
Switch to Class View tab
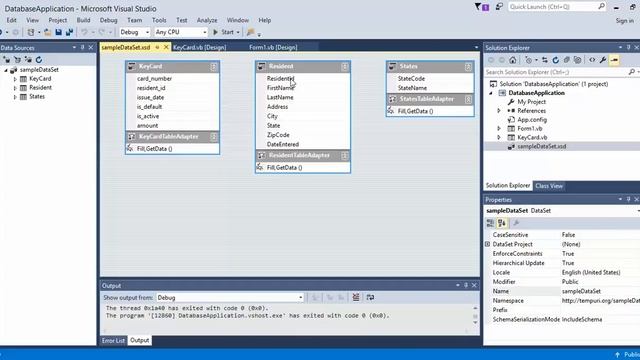coord(549,186)
